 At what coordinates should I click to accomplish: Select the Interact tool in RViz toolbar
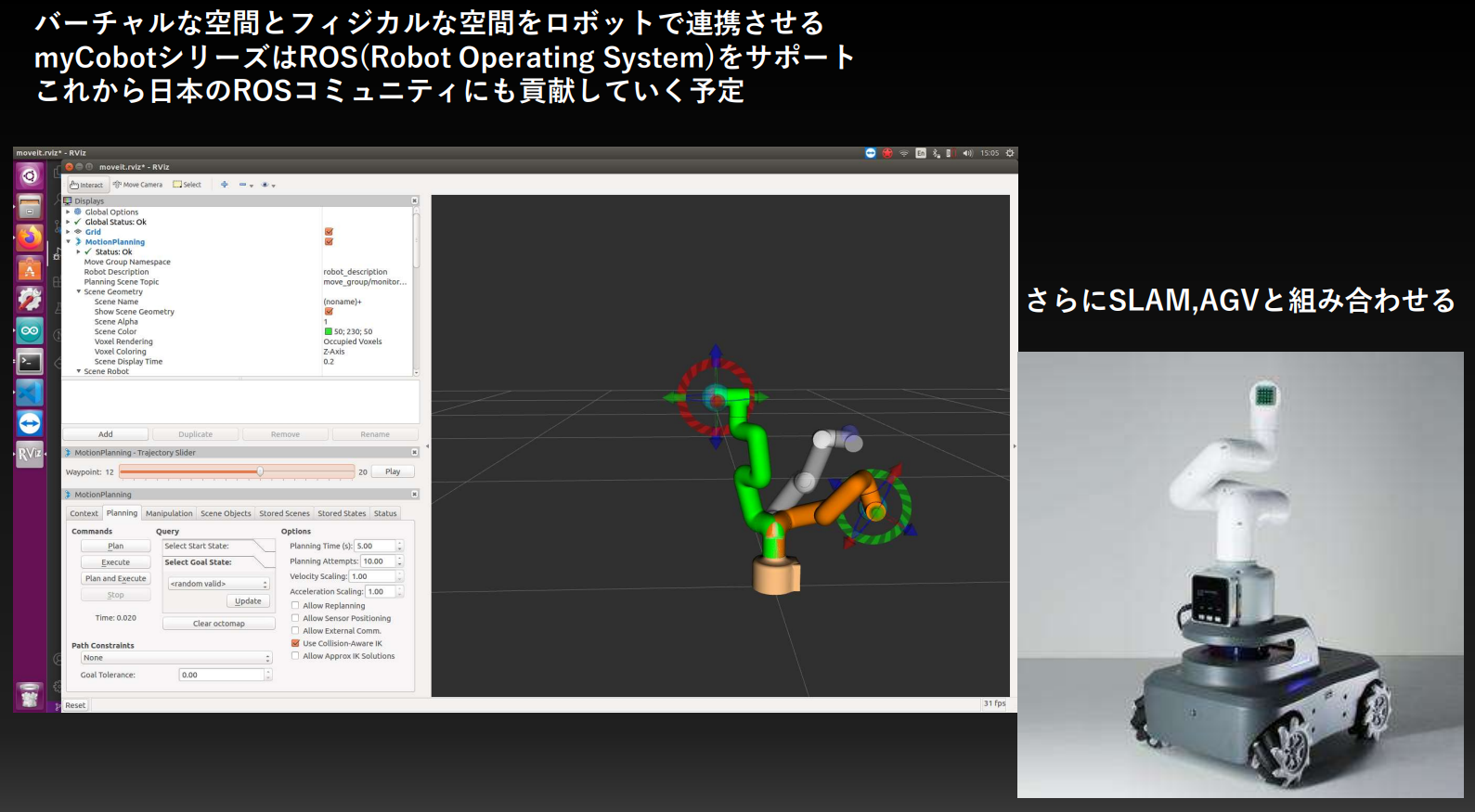coord(86,185)
